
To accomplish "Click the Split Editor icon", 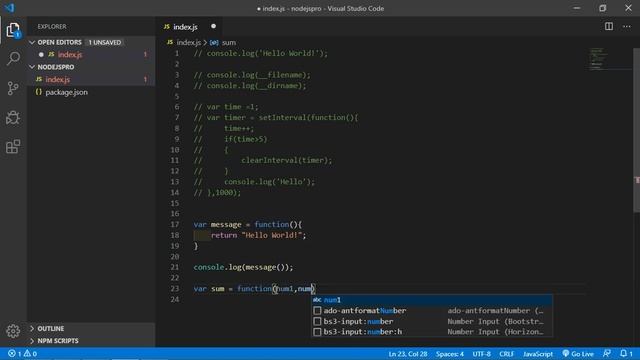I will coord(609,27).
